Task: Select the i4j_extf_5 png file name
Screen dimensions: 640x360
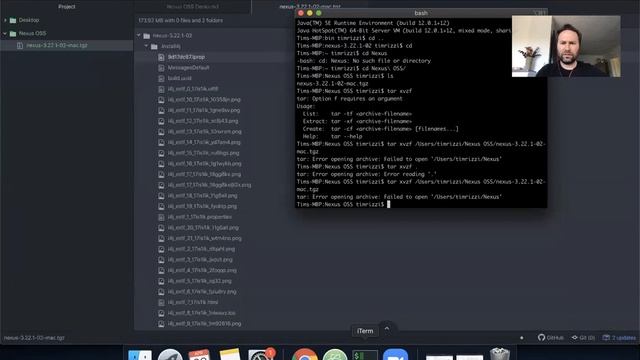Action: pyautogui.click(x=200, y=281)
